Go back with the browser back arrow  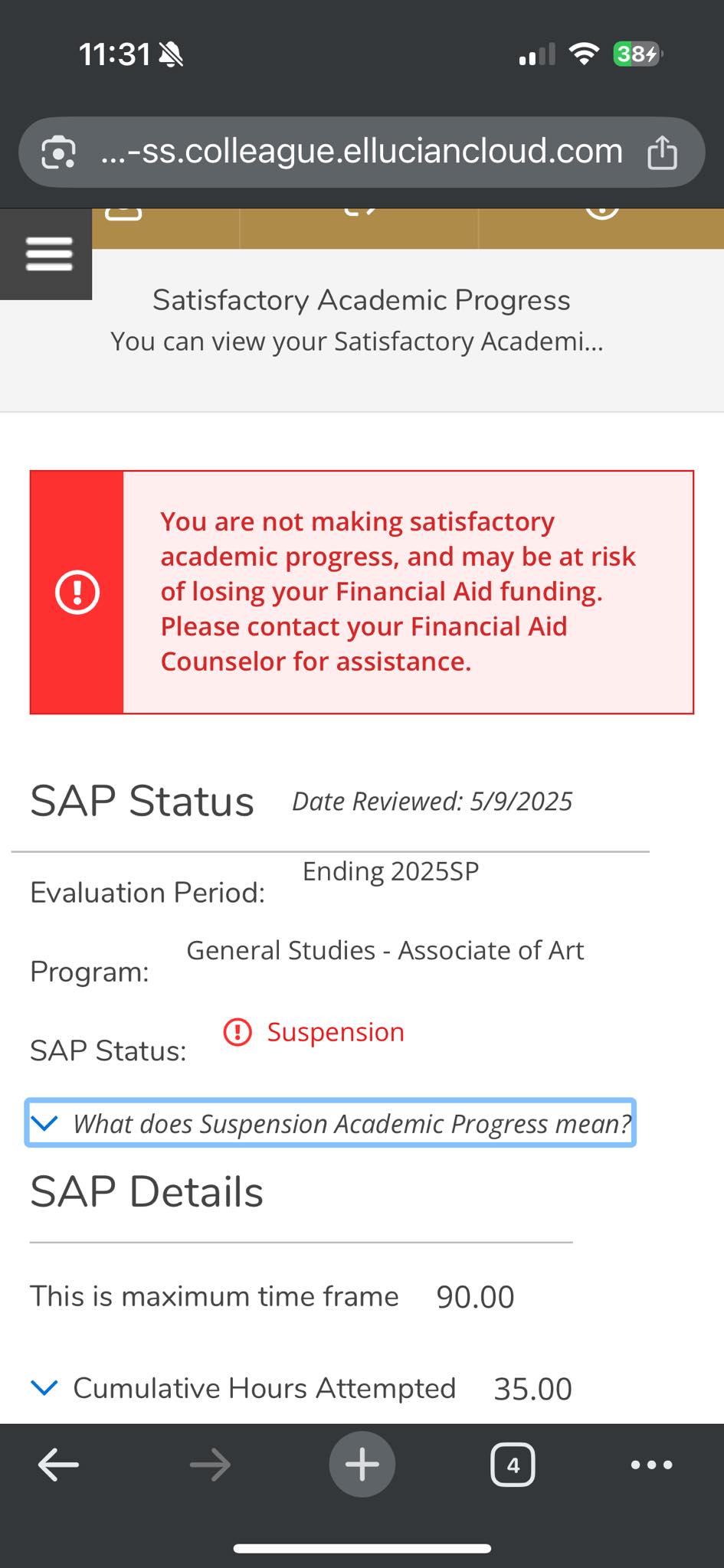pos(58,1465)
